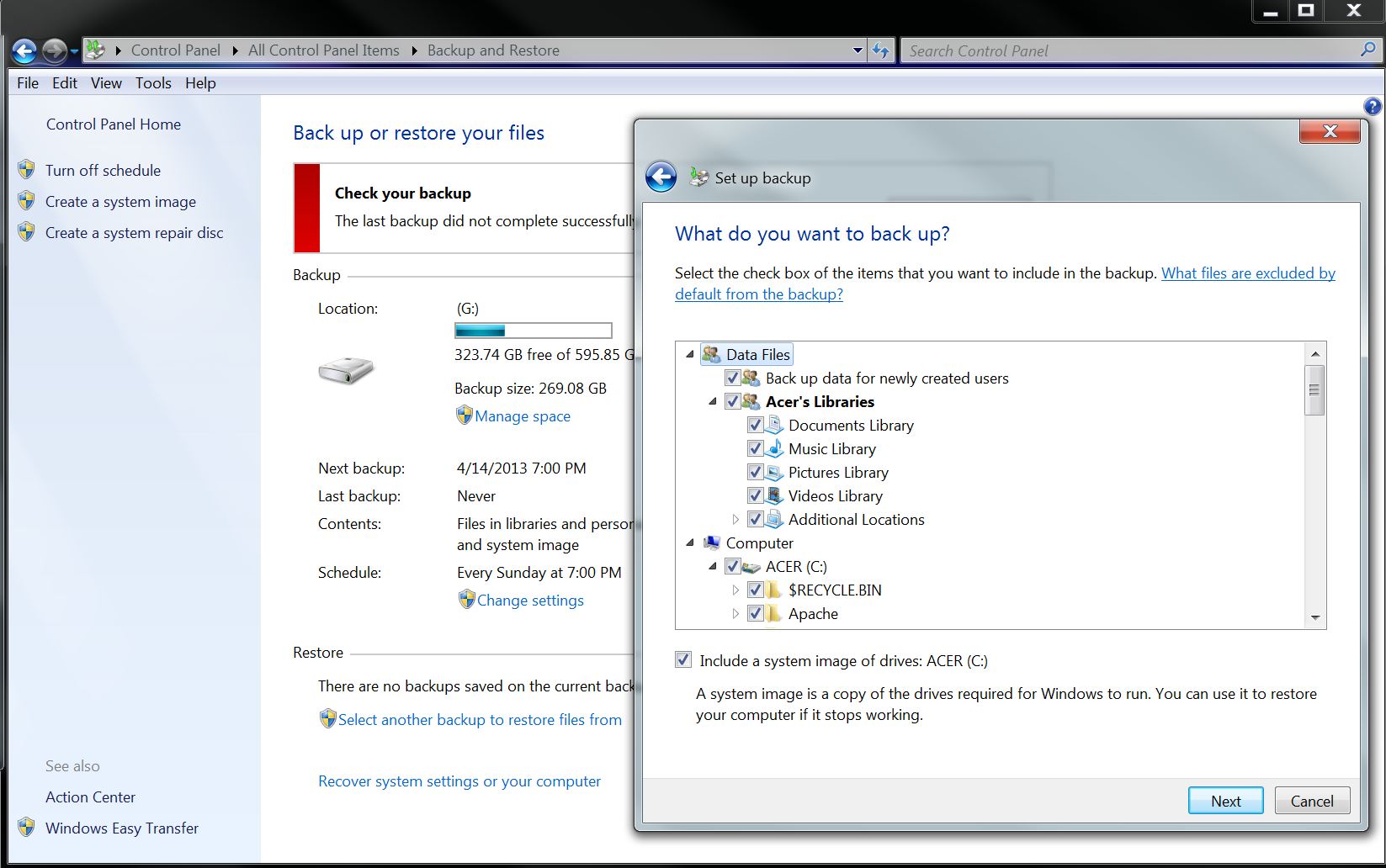
Task: Open the File menu
Action: [x=28, y=82]
